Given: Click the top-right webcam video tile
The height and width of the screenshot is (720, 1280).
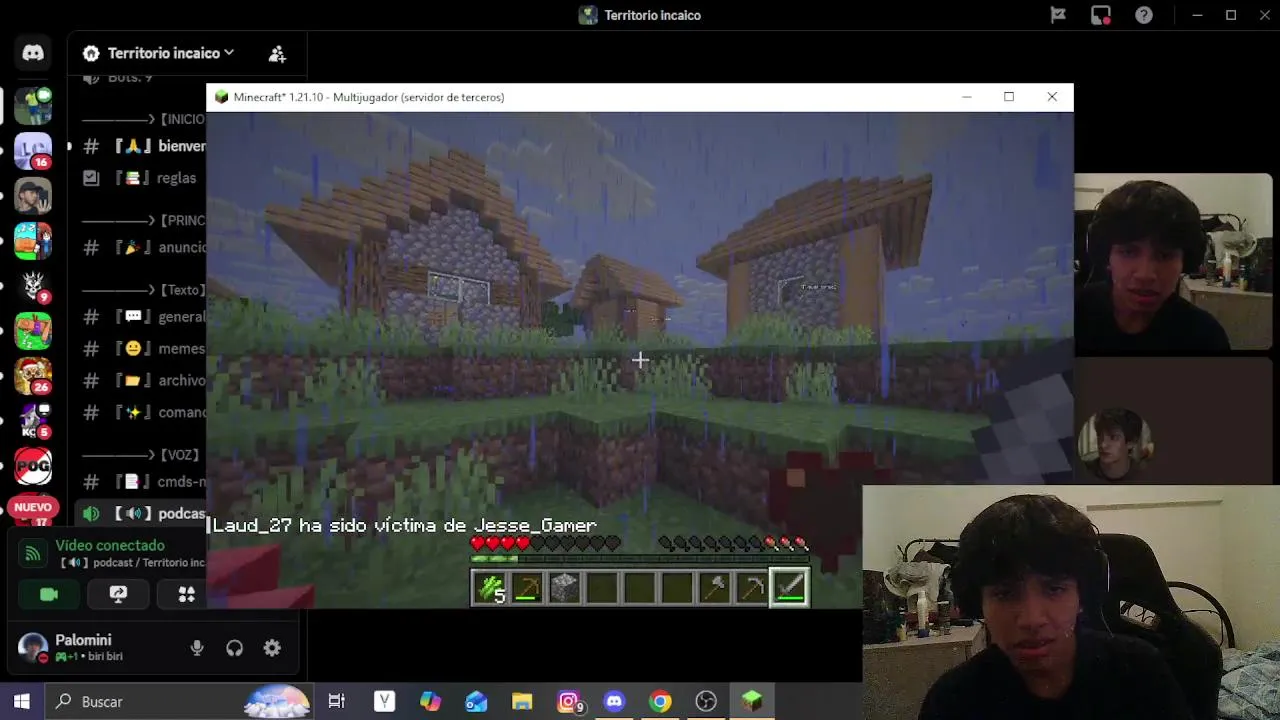Looking at the screenshot, I should point(1173,262).
